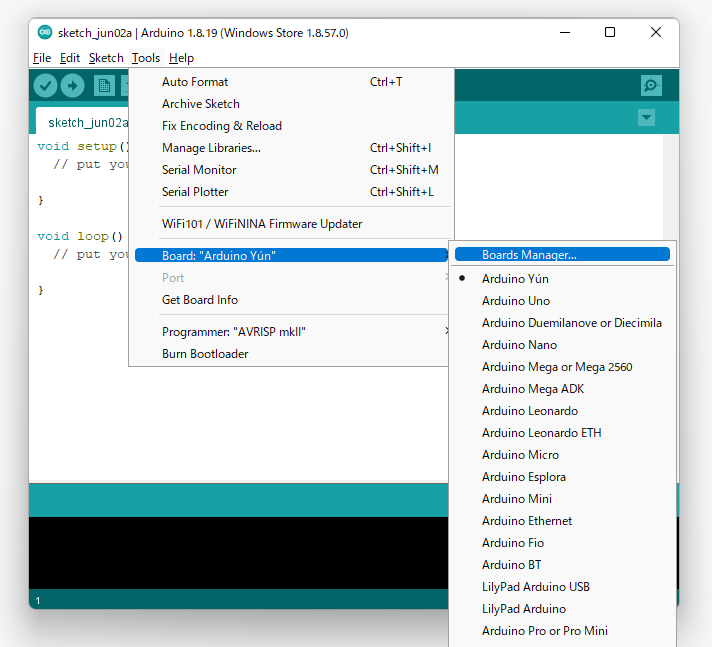Maximize the Arduino IDE window

[610, 32]
